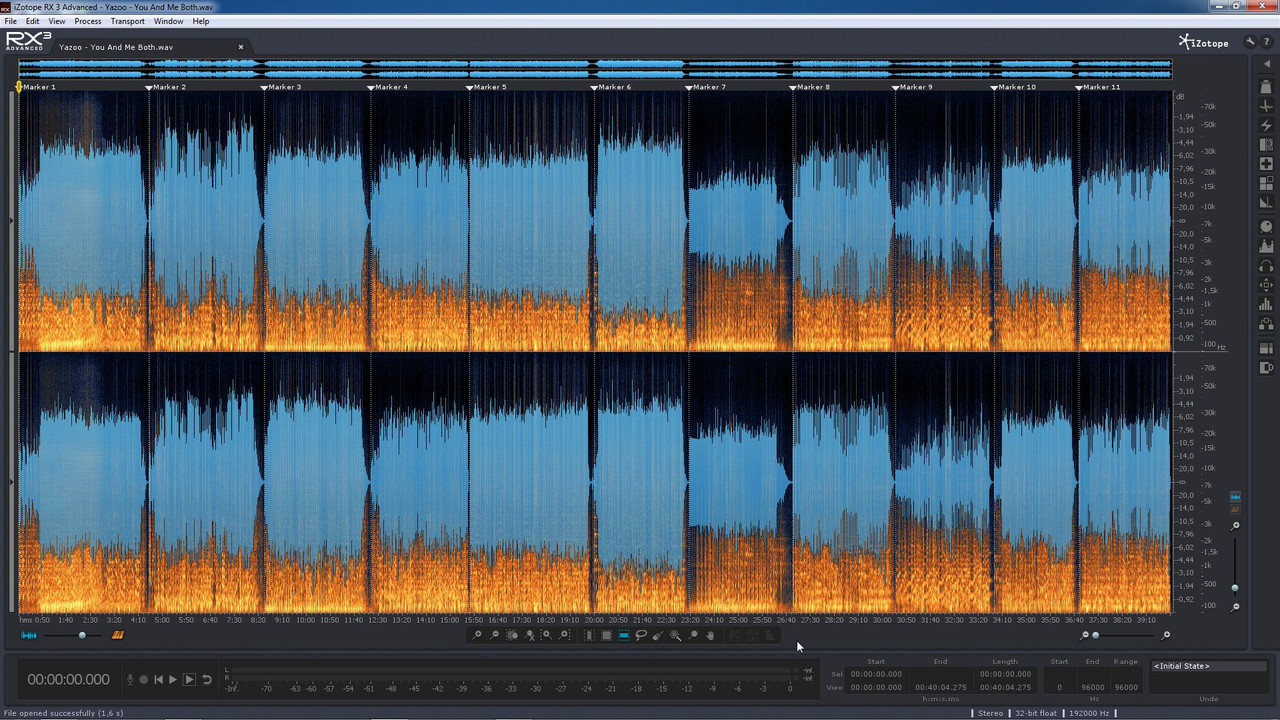The height and width of the screenshot is (720, 1280).
Task: Jump to Marker 3
Action: tap(283, 87)
